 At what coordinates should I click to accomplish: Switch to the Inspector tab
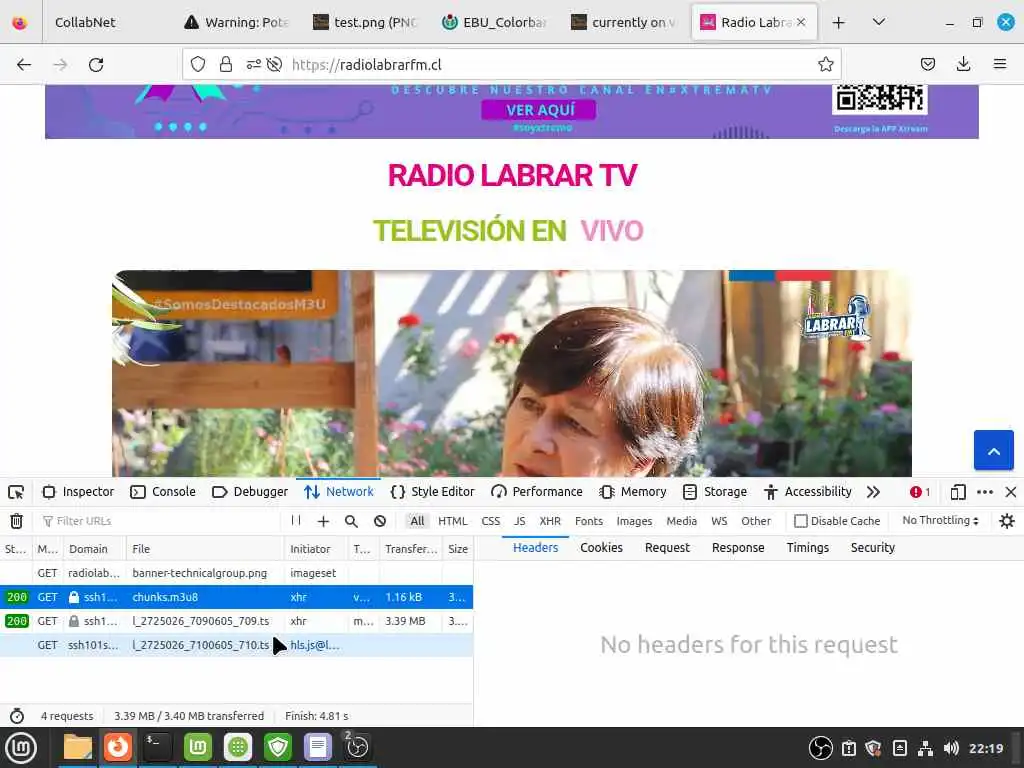coord(78,492)
